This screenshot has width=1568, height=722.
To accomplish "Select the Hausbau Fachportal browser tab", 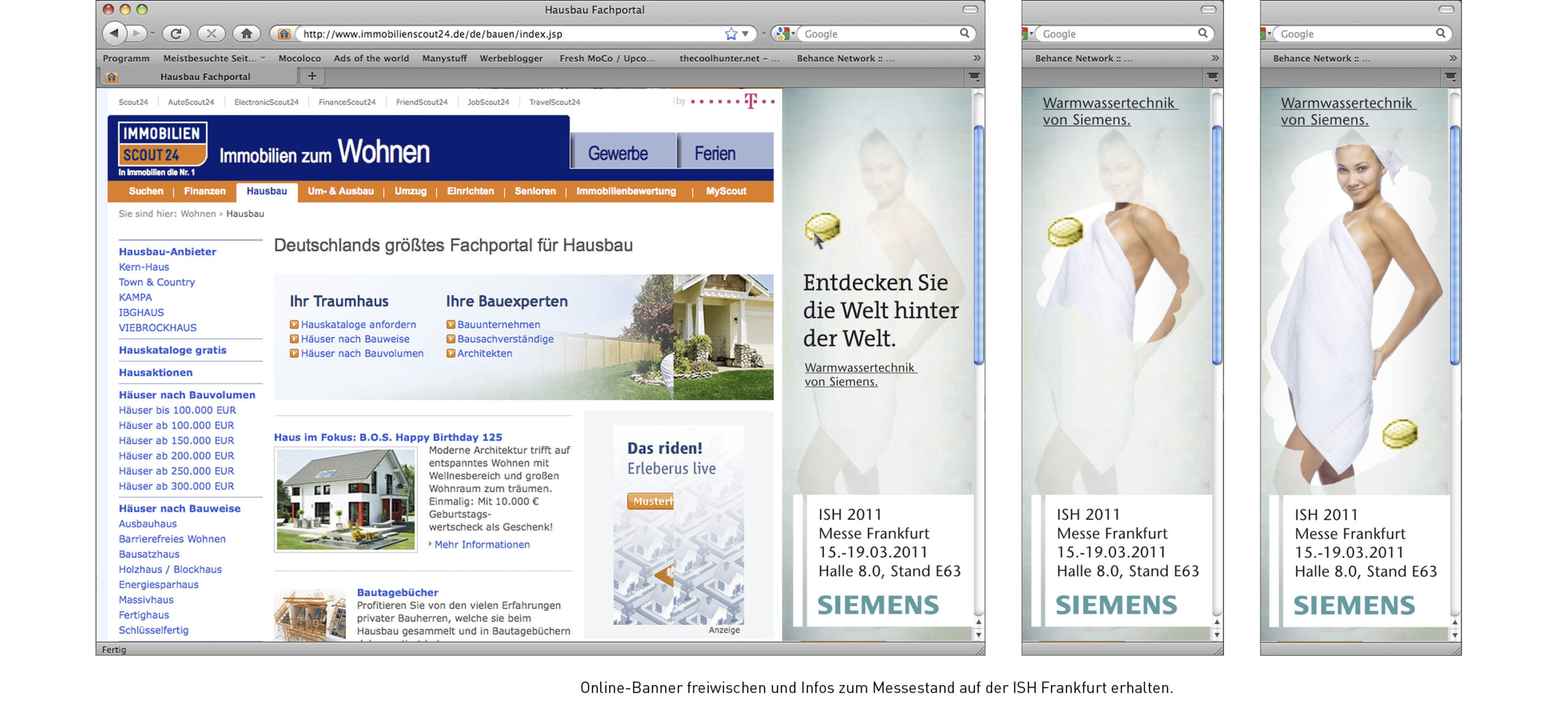I will (200, 77).
